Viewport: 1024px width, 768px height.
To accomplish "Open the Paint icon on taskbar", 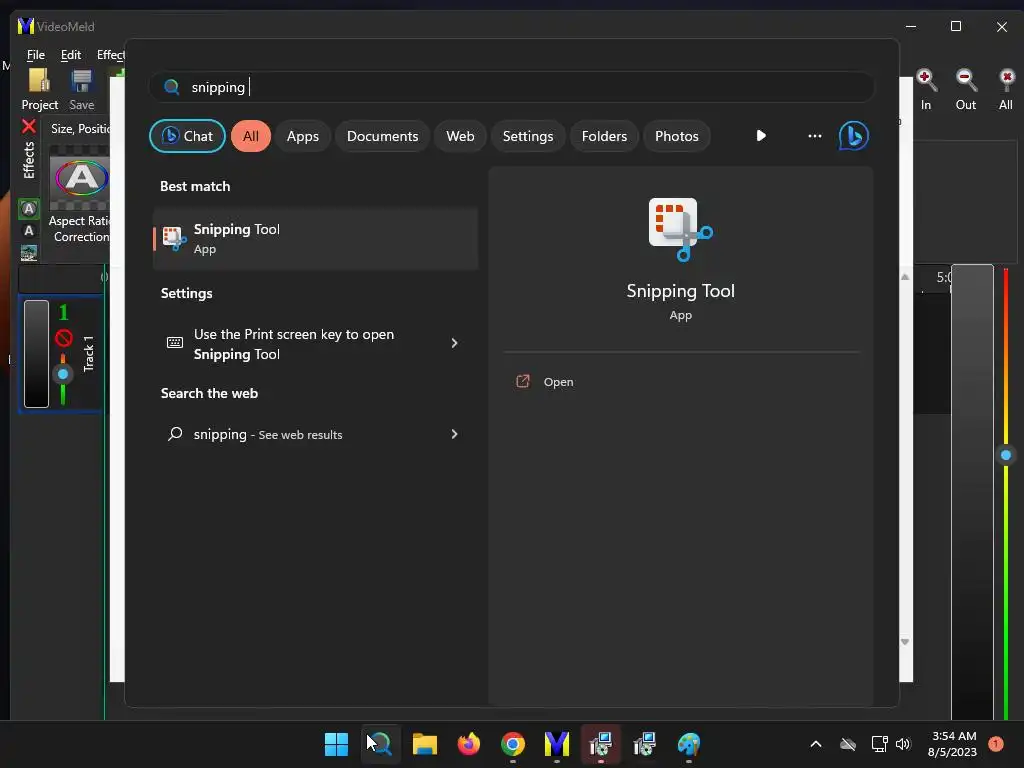I will pyautogui.click(x=688, y=744).
